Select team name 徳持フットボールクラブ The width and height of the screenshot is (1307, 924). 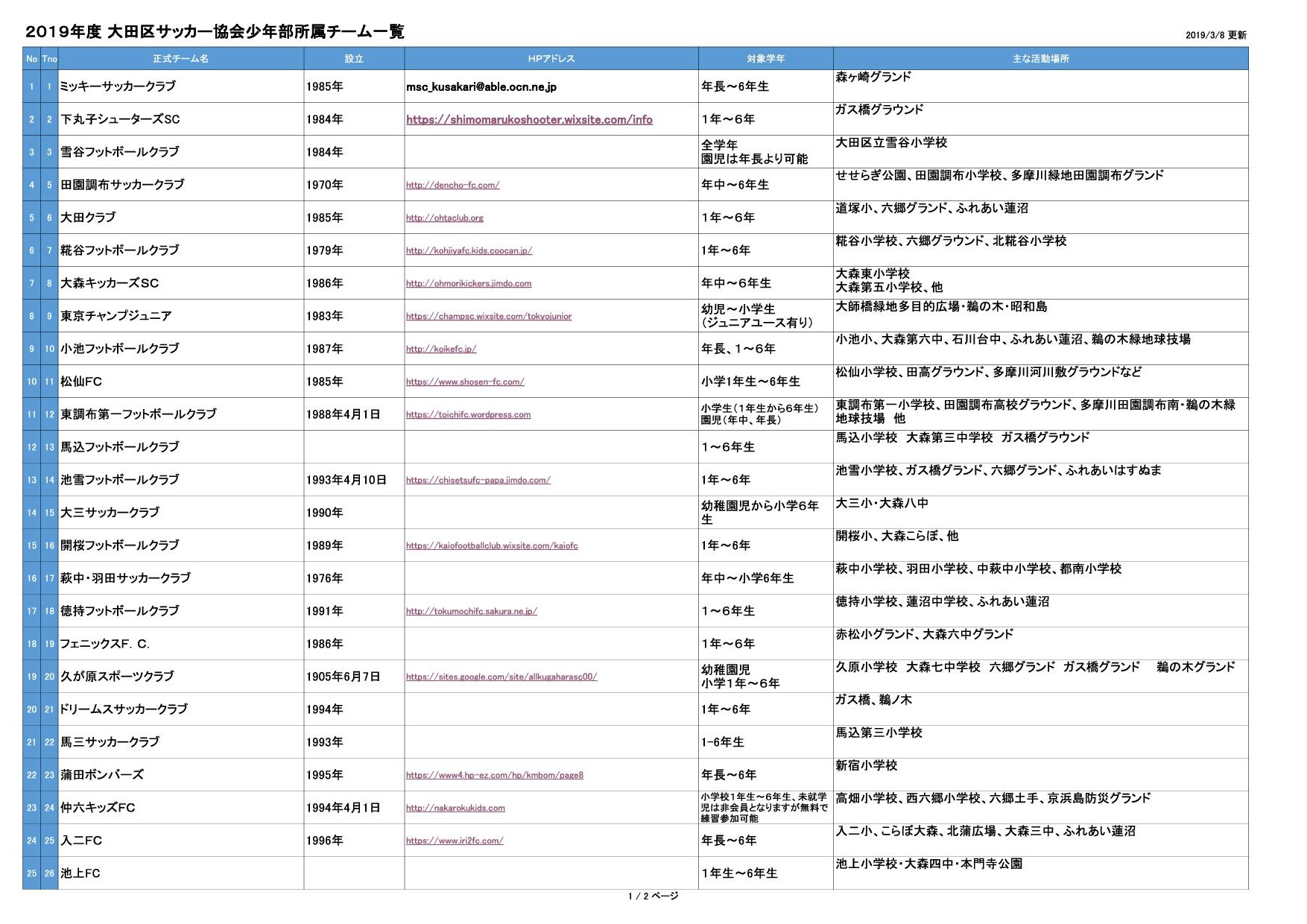click(119, 611)
